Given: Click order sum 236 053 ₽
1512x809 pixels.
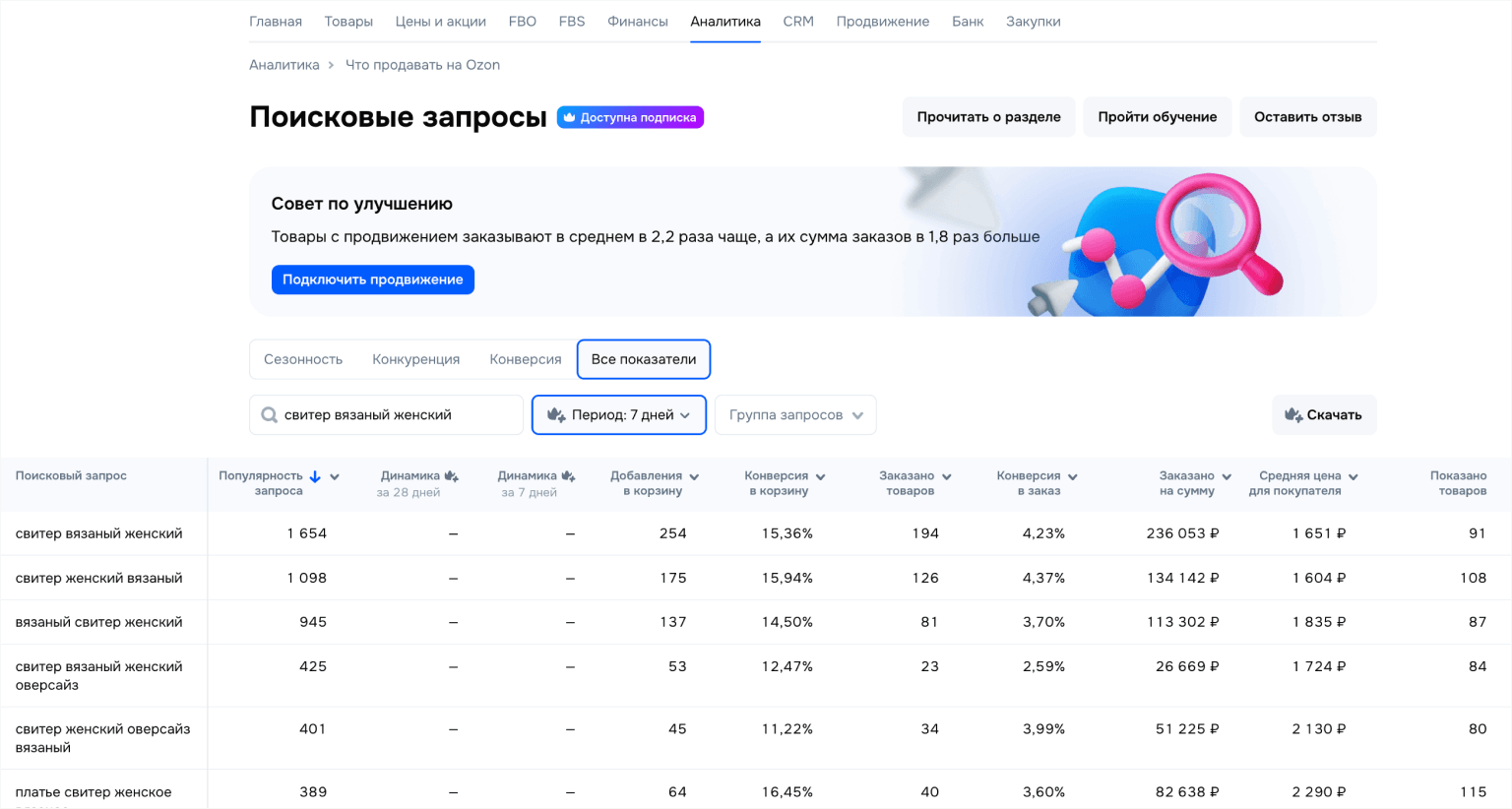Looking at the screenshot, I should click(x=1183, y=533).
